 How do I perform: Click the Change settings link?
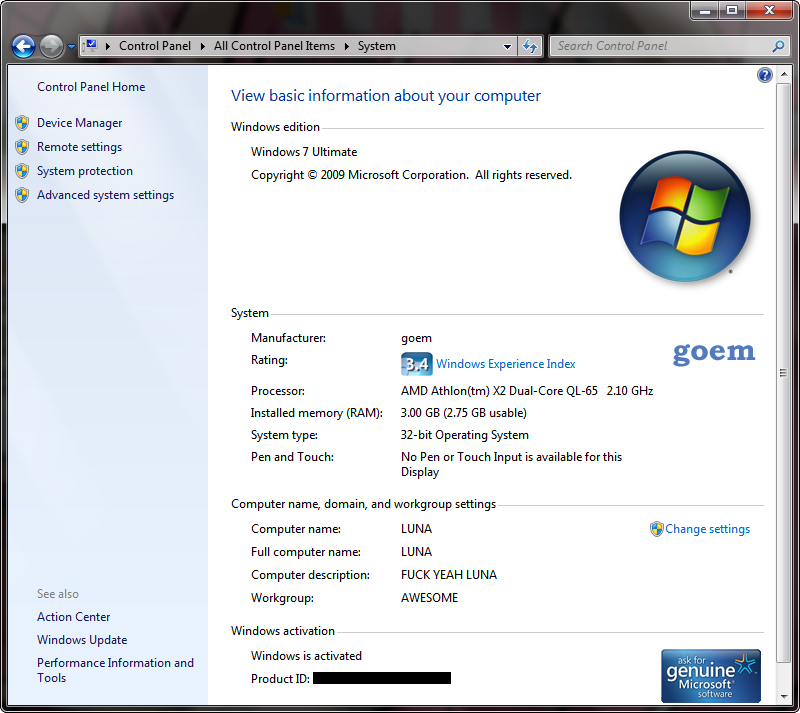(707, 528)
